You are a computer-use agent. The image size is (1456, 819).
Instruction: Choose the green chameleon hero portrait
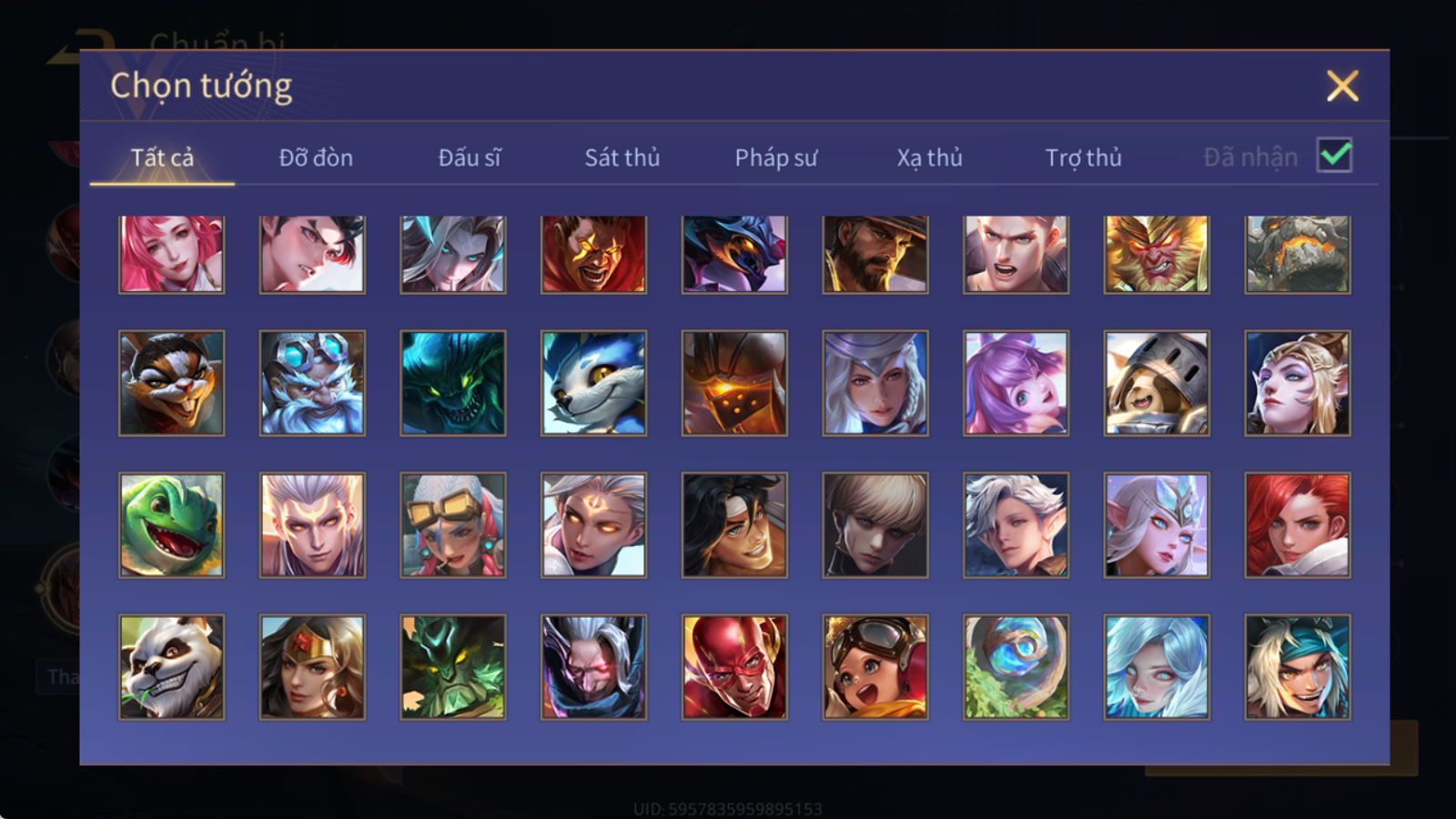pos(171,525)
